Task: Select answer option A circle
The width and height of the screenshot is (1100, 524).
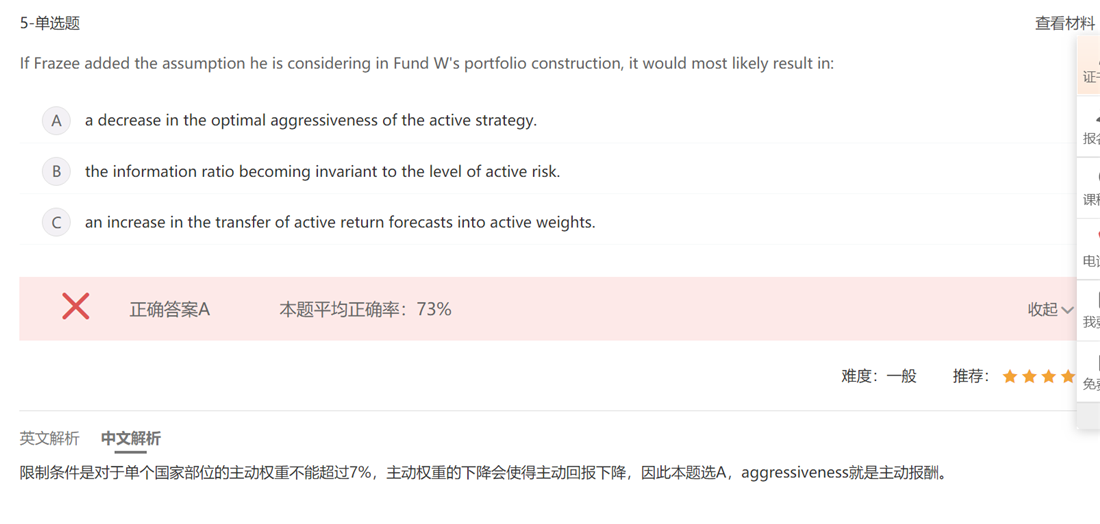Action: [x=56, y=121]
